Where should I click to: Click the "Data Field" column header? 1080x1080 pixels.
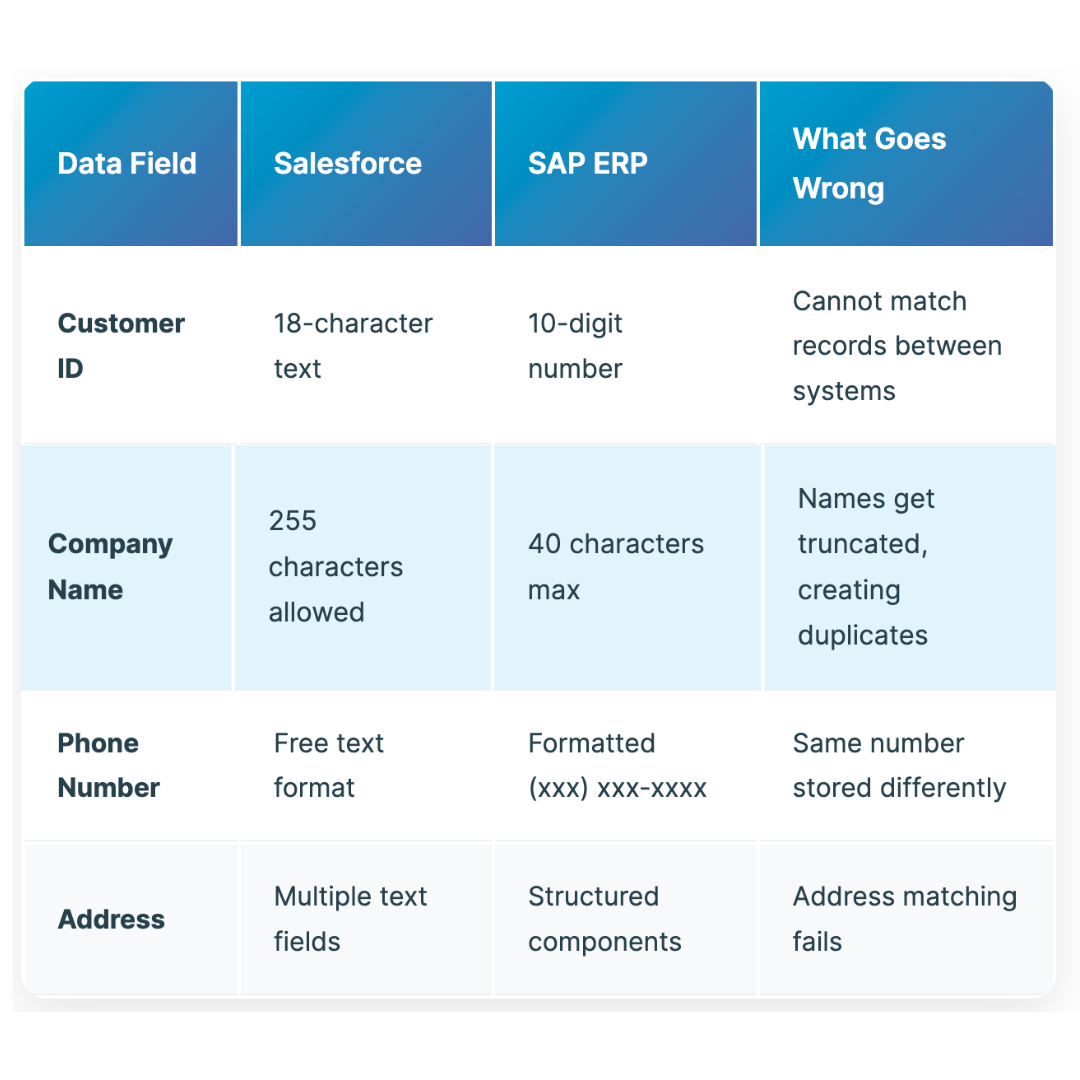pyautogui.click(x=127, y=164)
